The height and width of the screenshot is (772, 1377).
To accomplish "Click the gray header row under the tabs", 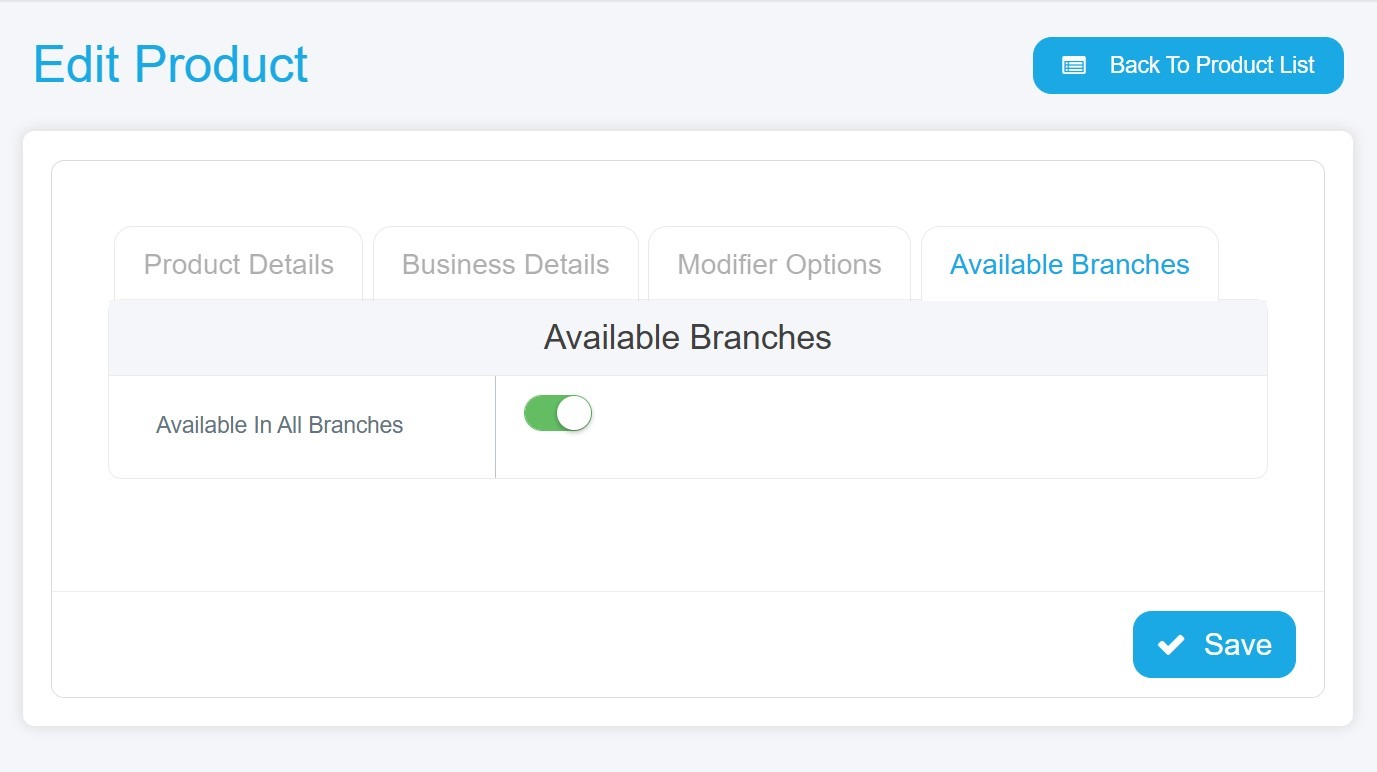I will point(688,338).
